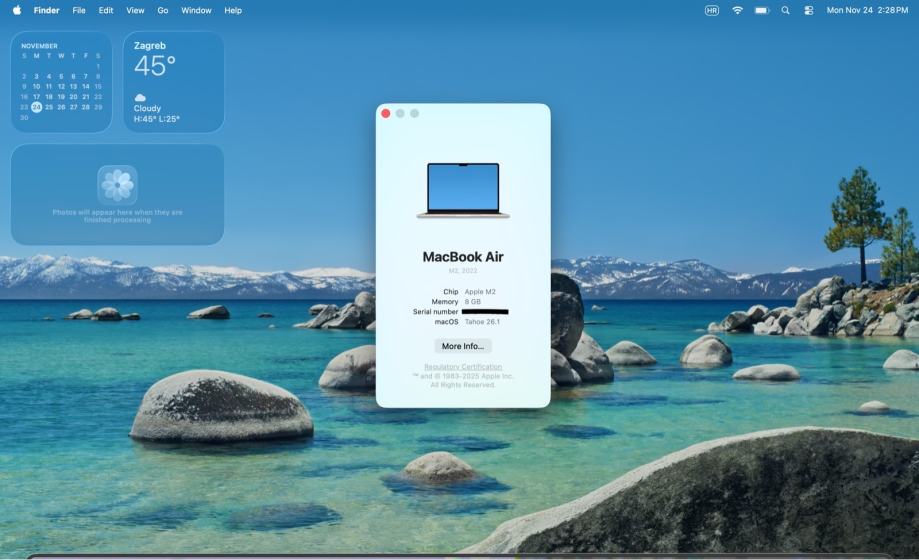
Task: Select today 24 in calendar widget
Action: [36, 107]
